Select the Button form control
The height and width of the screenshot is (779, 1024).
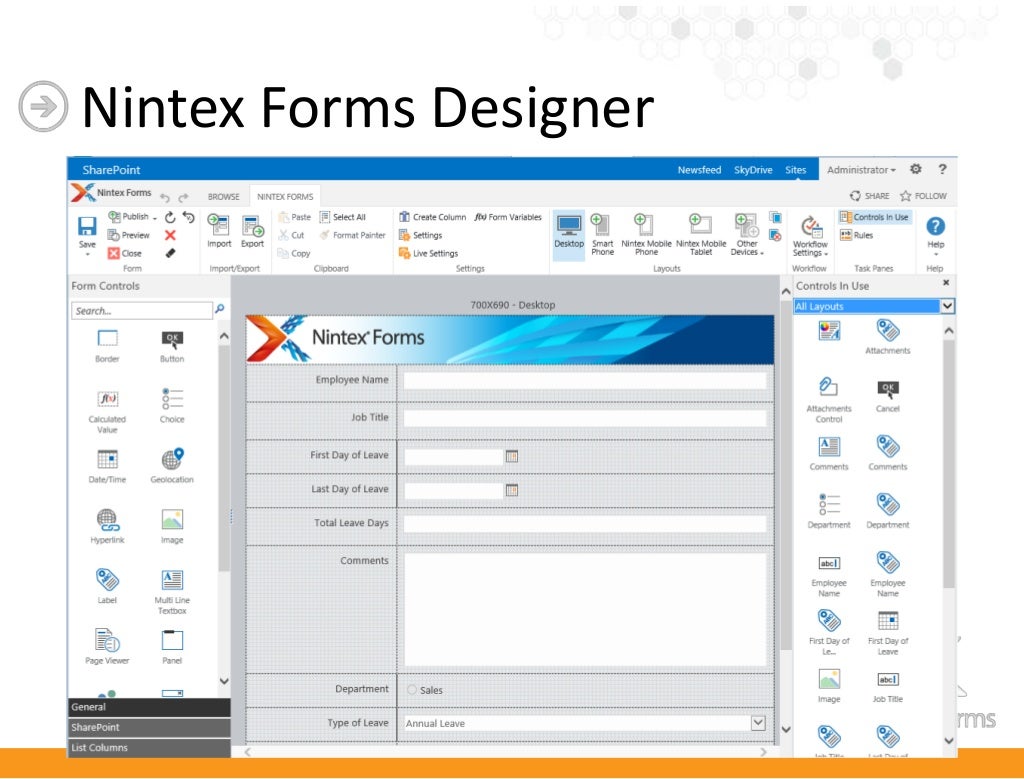(x=172, y=346)
